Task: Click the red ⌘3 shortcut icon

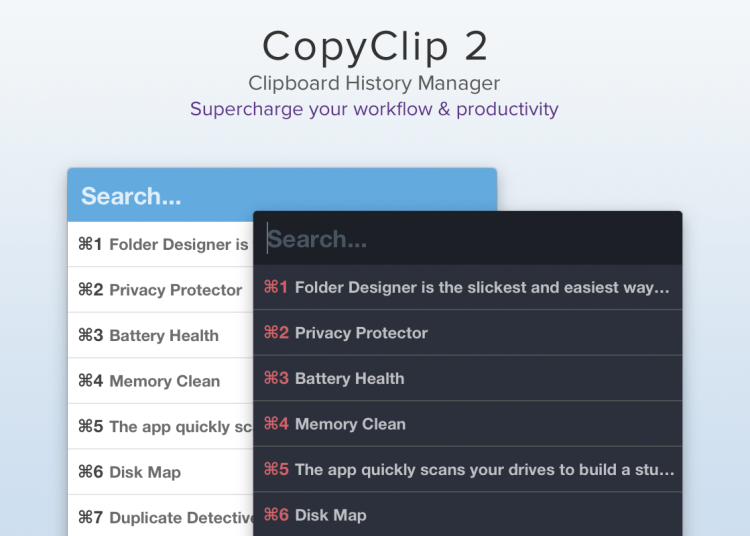Action: (276, 379)
